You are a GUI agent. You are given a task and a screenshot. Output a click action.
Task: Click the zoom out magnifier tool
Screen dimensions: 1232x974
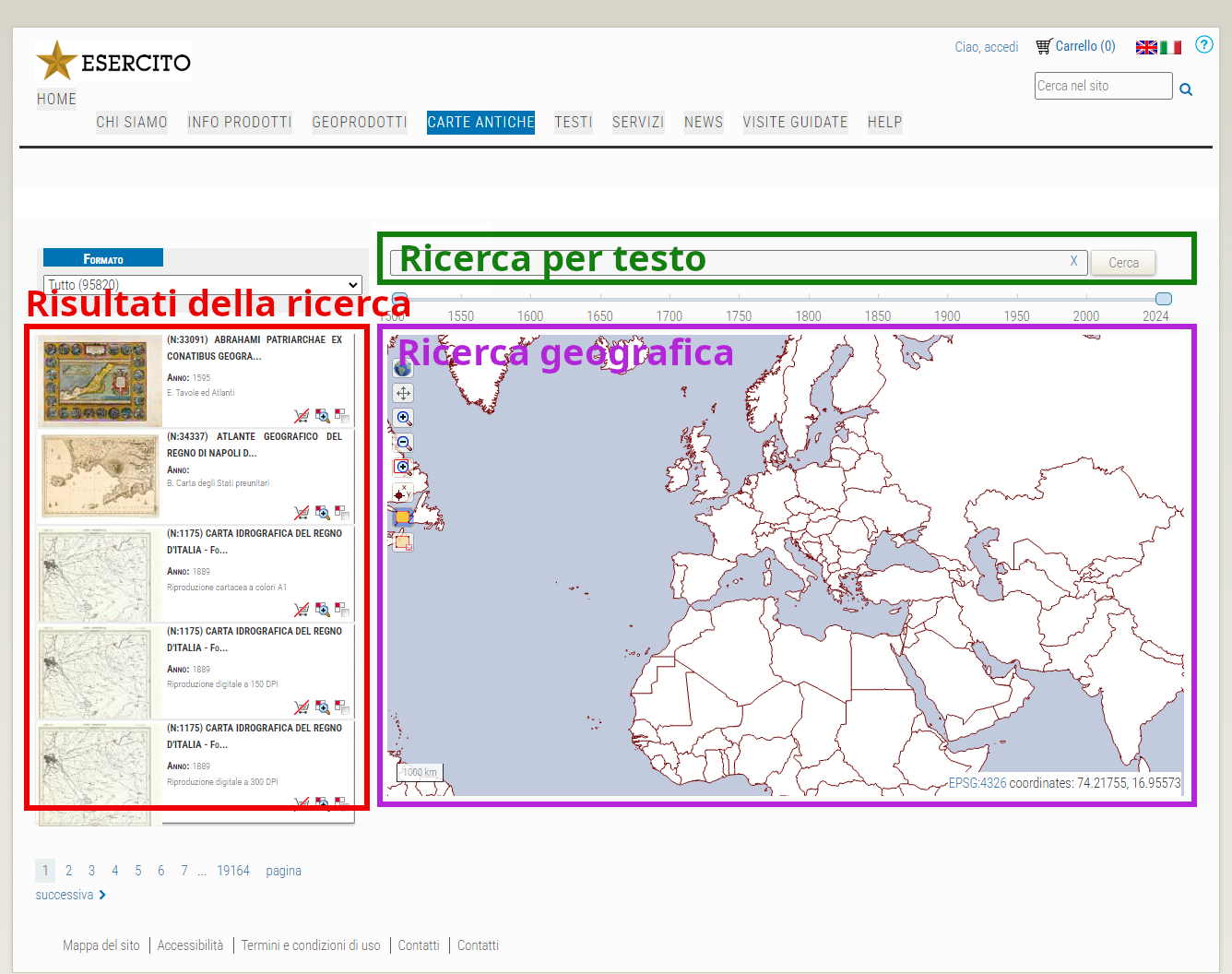click(403, 443)
